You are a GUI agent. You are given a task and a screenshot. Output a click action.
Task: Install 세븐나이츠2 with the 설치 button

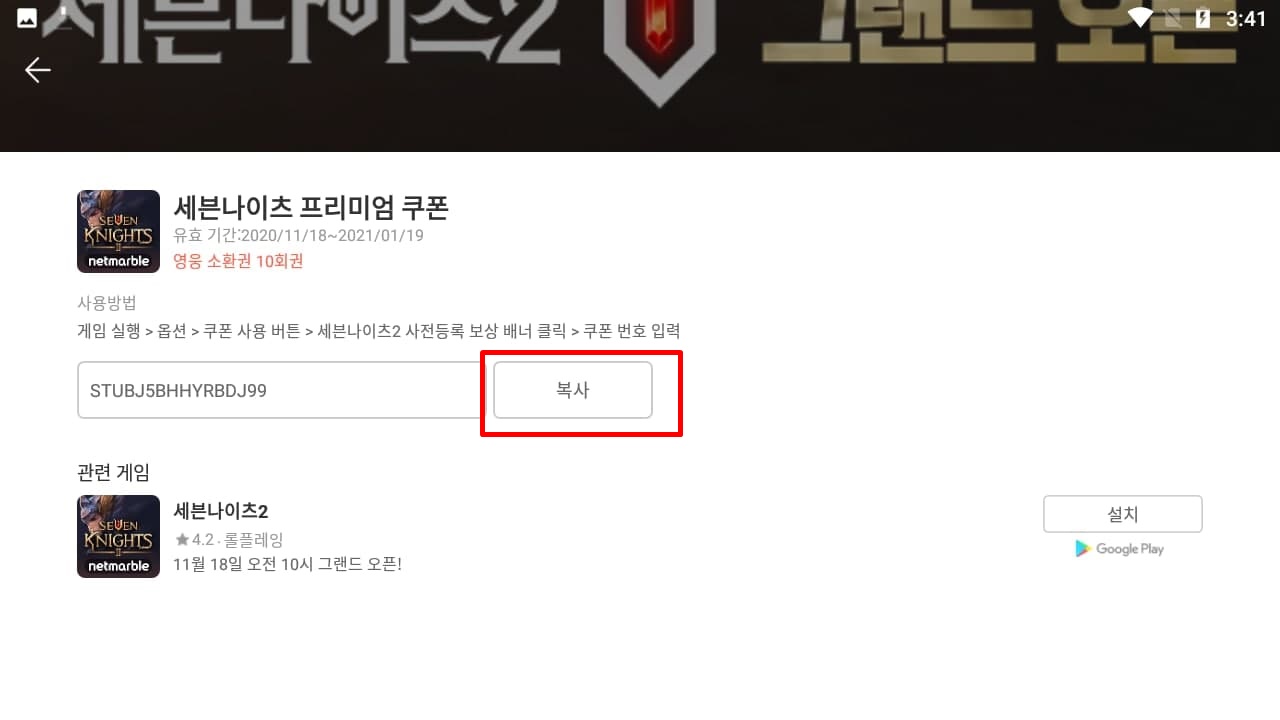[1123, 514]
